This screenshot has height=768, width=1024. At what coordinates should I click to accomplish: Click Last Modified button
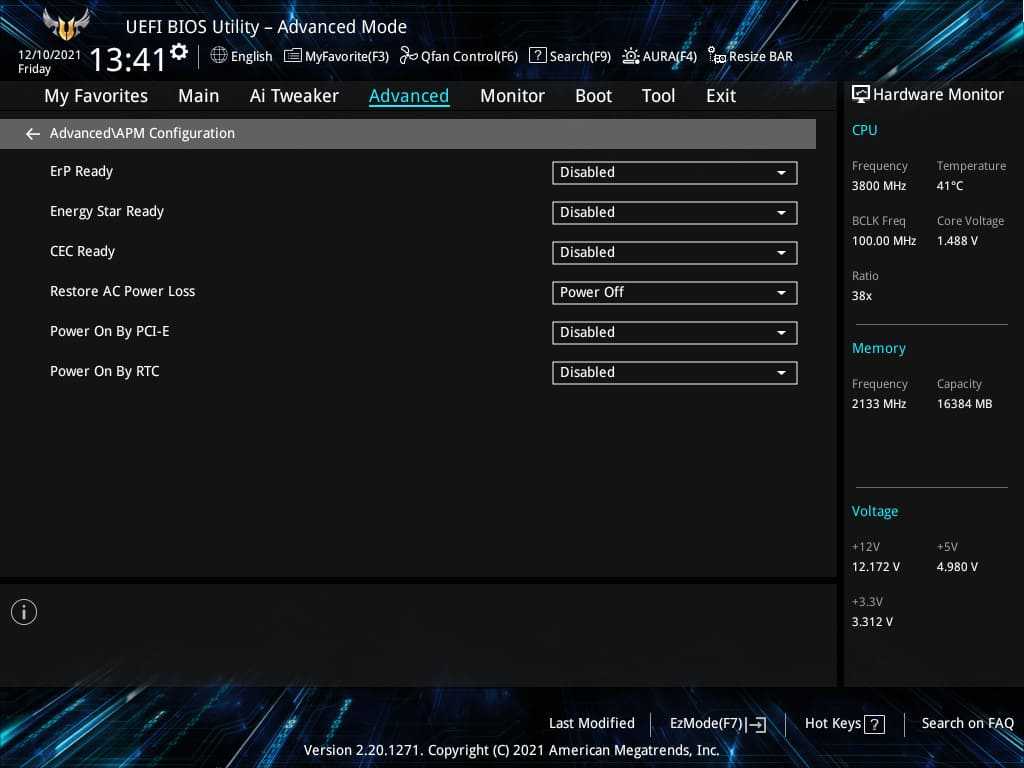click(x=591, y=724)
